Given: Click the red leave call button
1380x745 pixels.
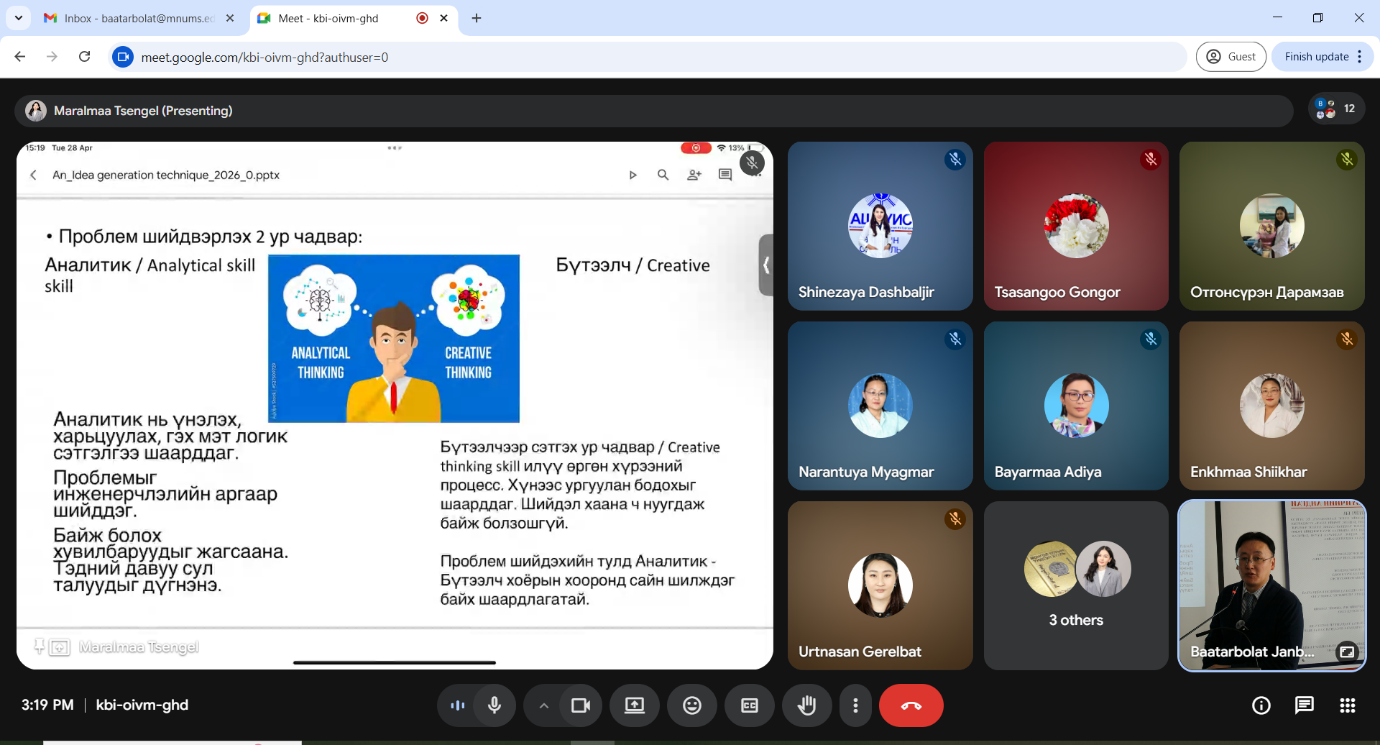Looking at the screenshot, I should click(911, 705).
